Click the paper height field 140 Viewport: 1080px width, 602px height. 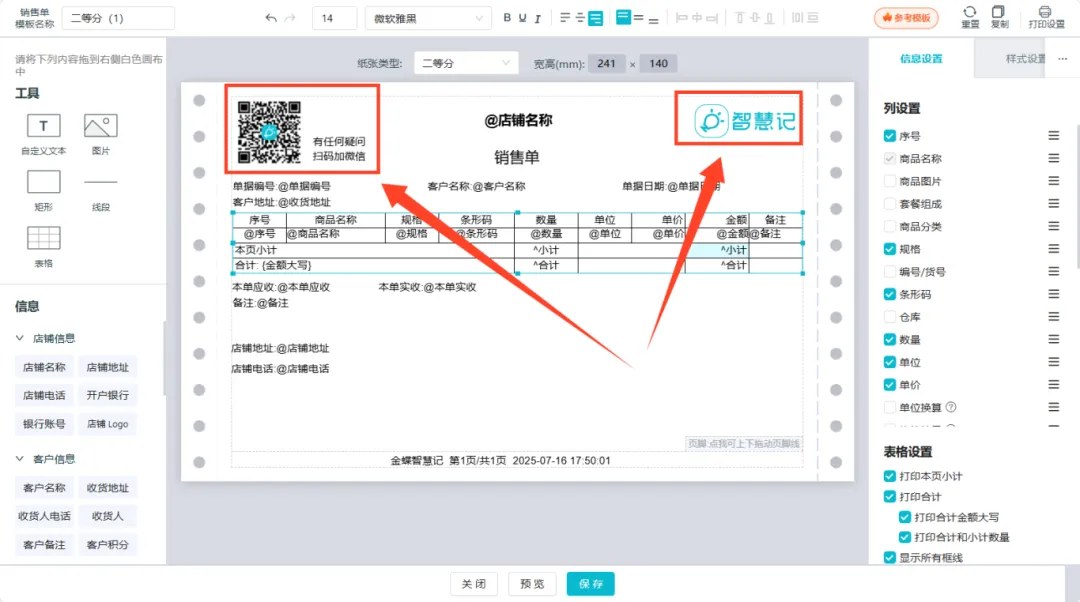[x=658, y=63]
